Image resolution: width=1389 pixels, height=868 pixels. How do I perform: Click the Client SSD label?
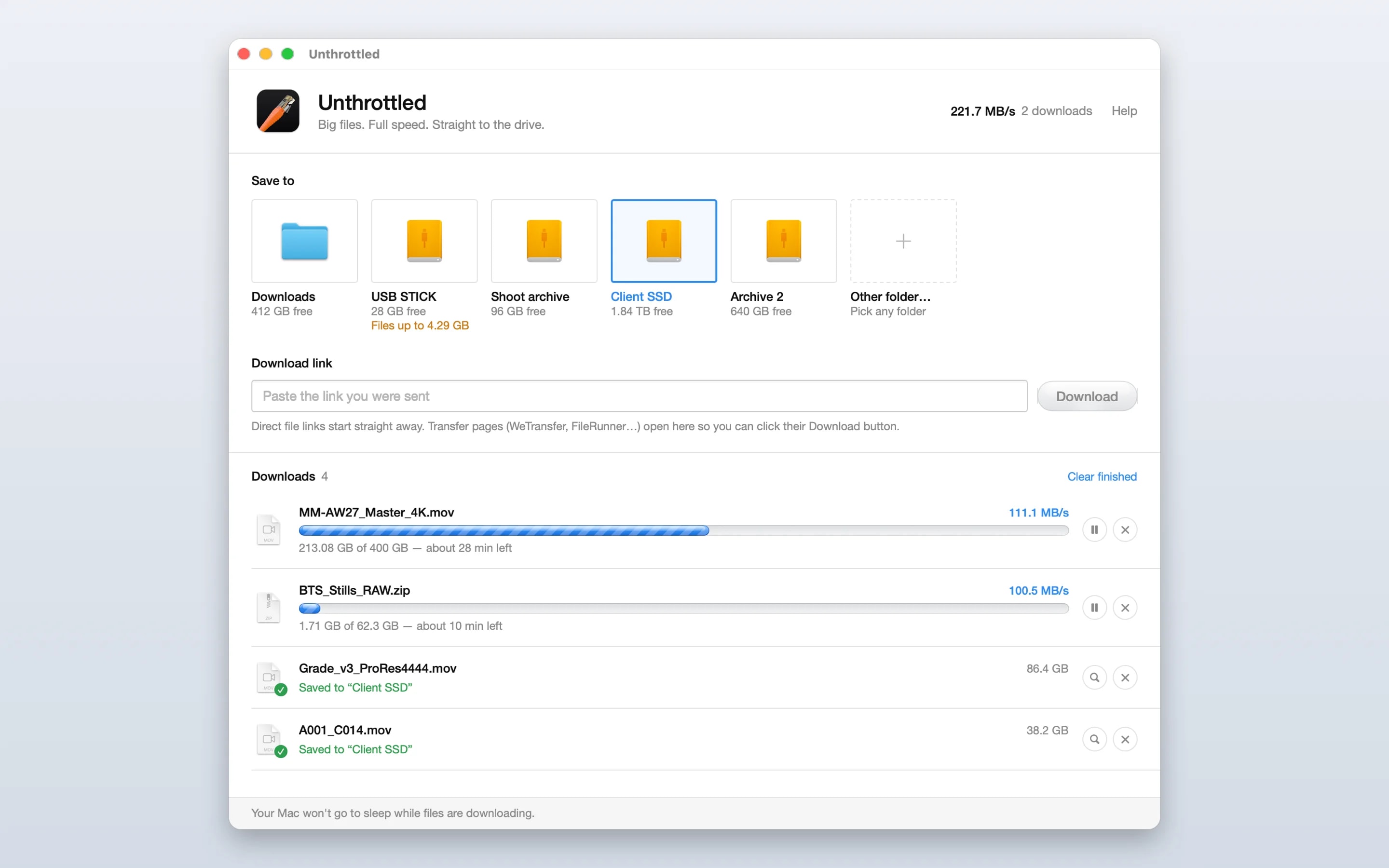(640, 297)
